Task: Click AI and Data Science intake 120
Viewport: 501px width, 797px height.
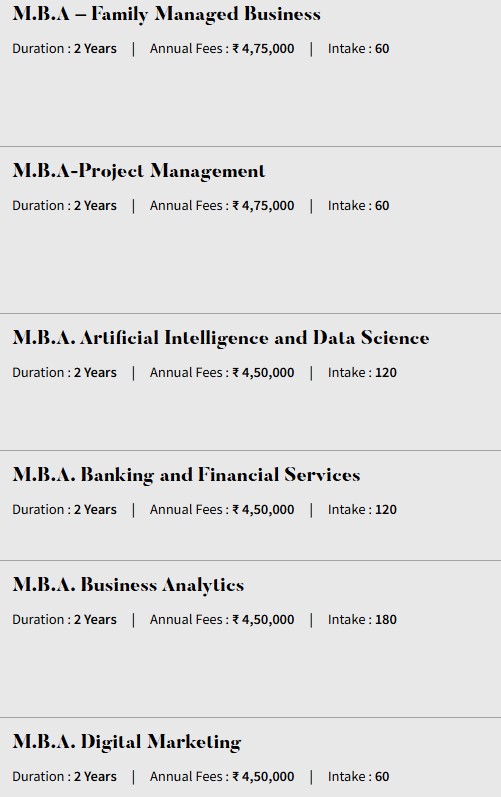Action: tap(386, 373)
